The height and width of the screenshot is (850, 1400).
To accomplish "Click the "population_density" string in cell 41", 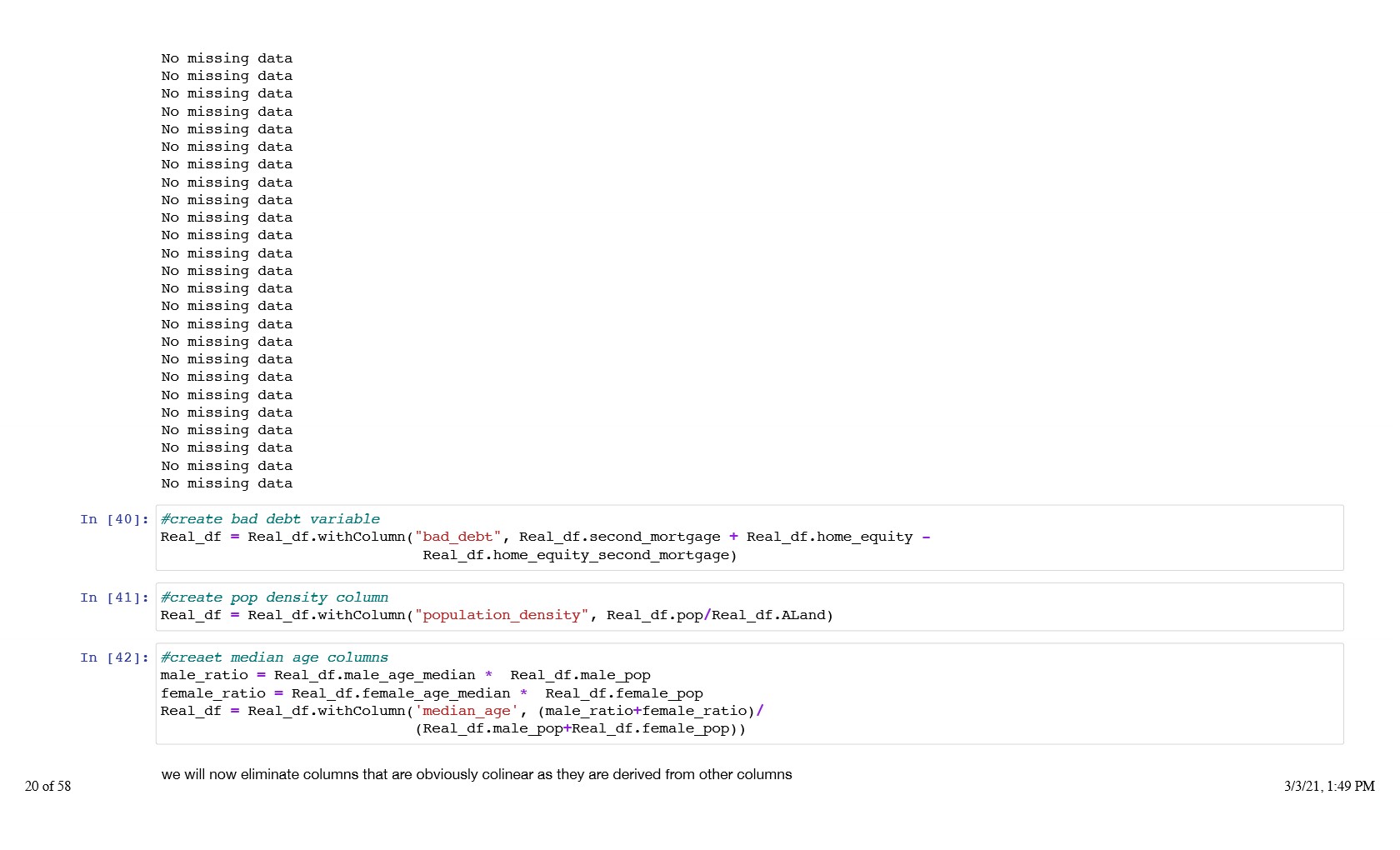I will 501,615.
